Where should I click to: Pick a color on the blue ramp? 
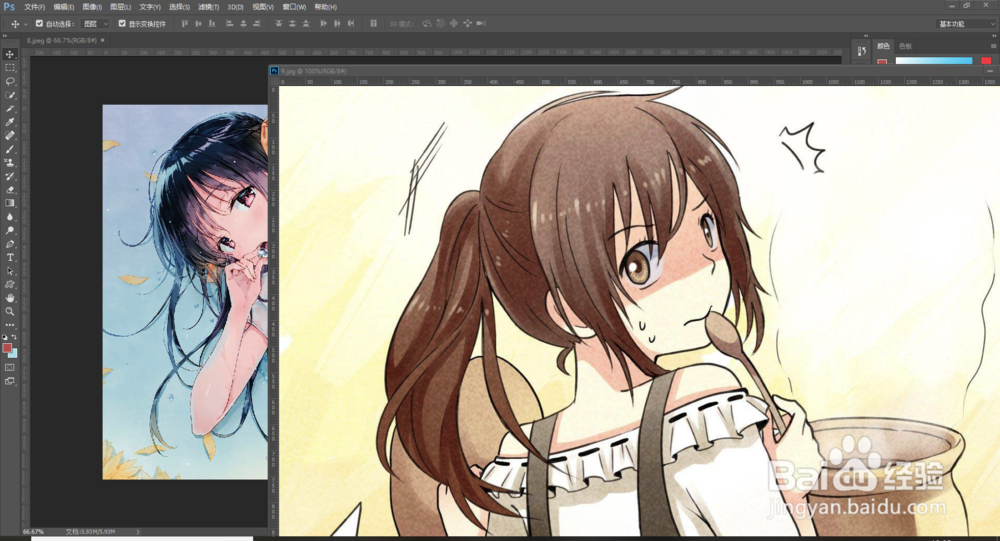point(934,61)
